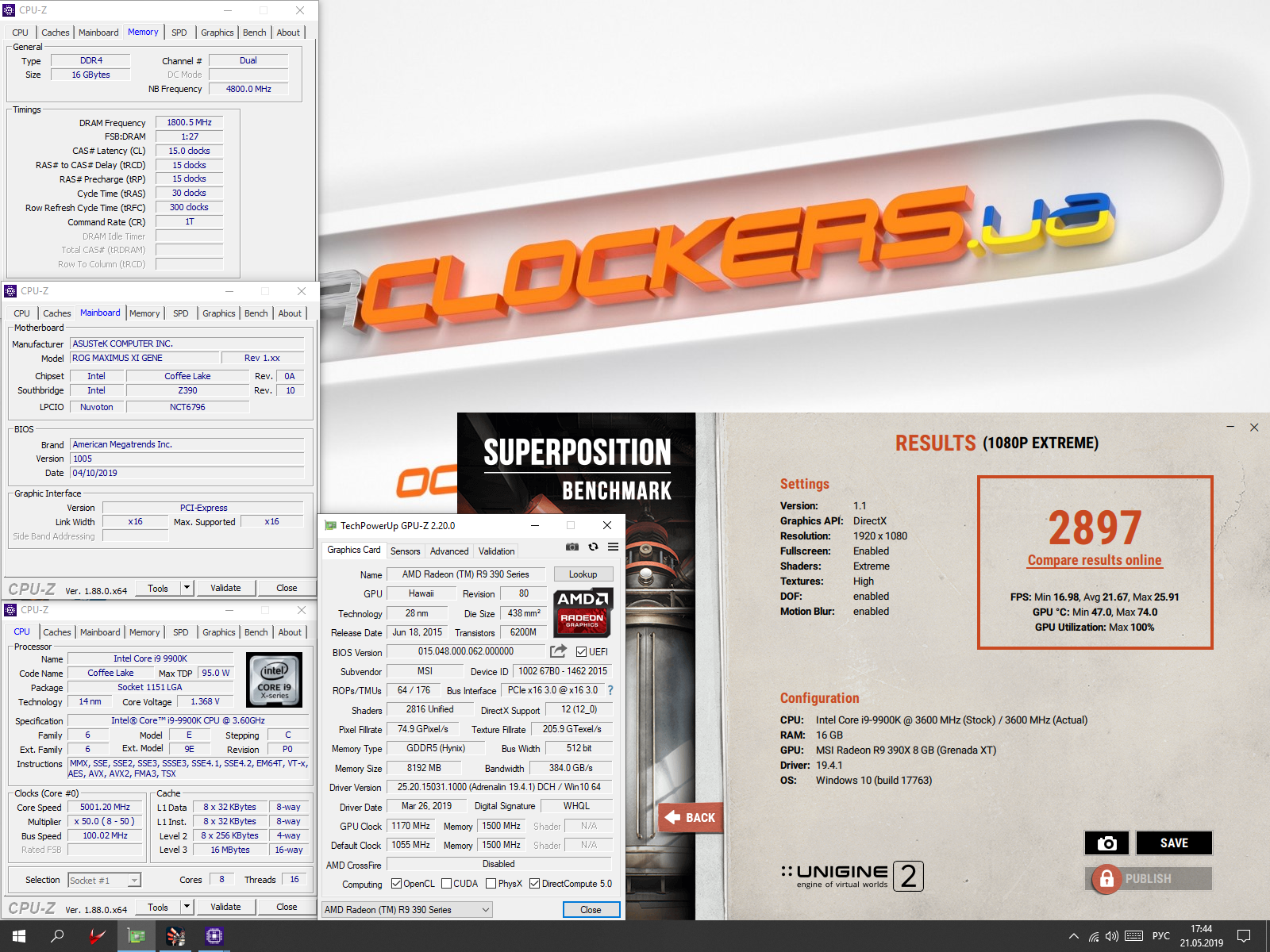Open Graphics tab in the top CPU-Z window
The width and height of the screenshot is (1270, 952).
tap(217, 33)
